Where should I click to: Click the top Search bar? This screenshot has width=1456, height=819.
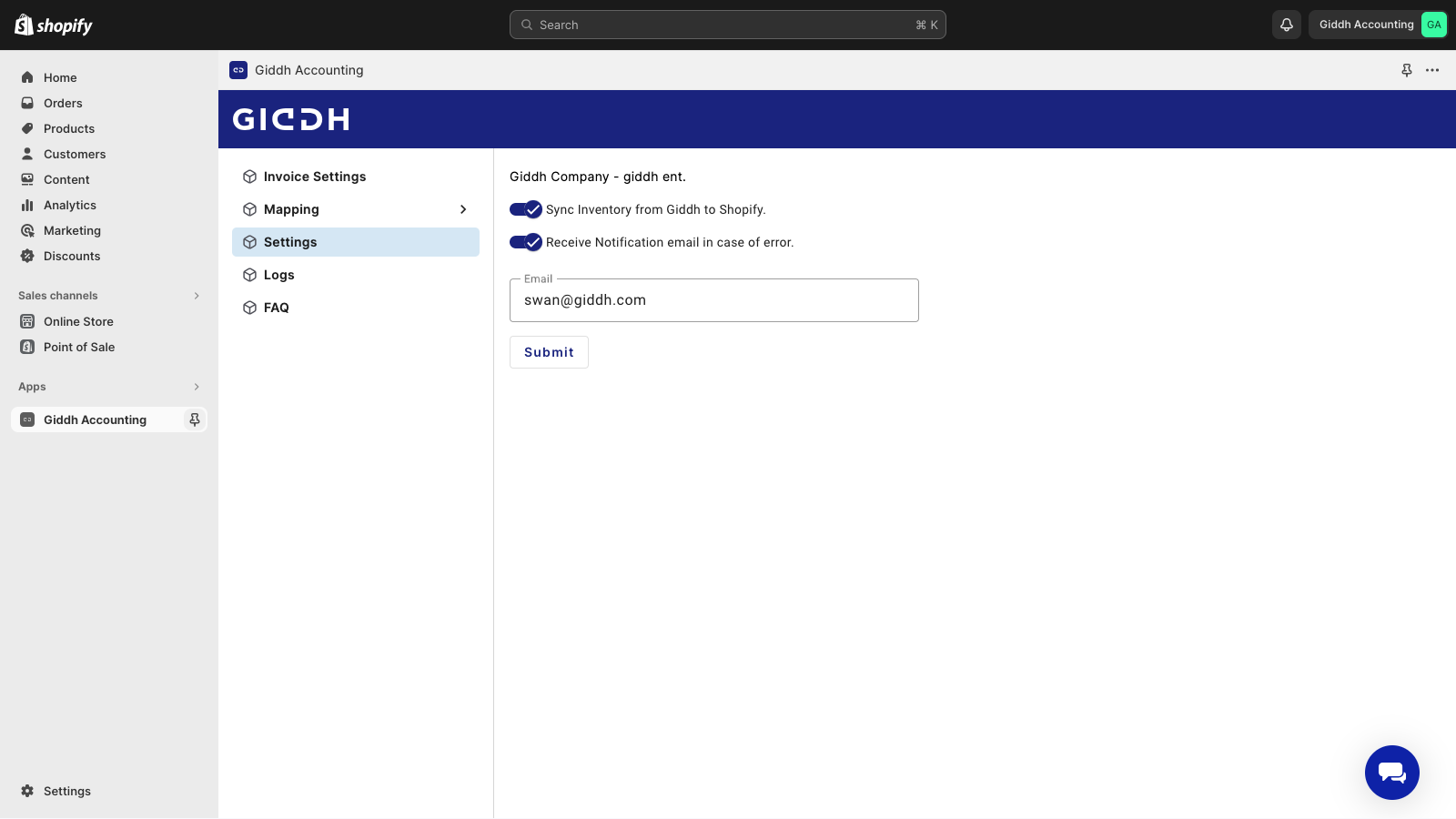click(728, 25)
